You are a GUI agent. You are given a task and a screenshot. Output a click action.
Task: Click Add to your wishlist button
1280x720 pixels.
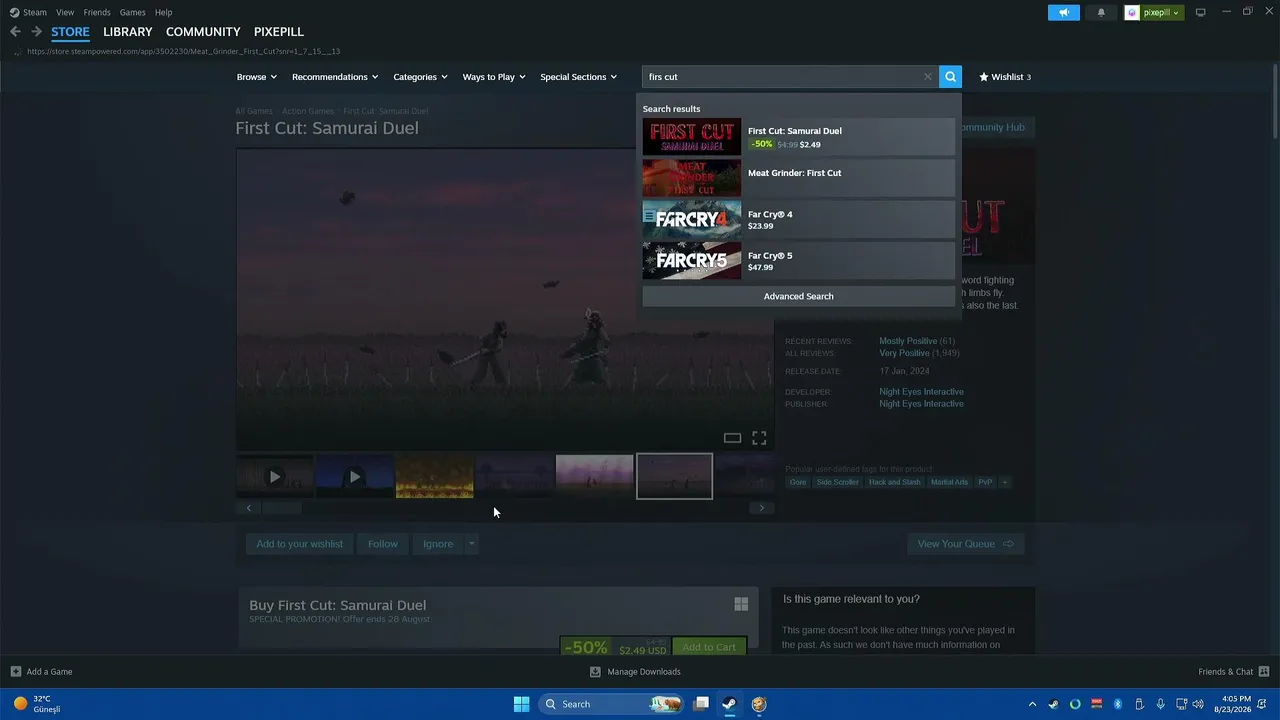click(x=299, y=544)
